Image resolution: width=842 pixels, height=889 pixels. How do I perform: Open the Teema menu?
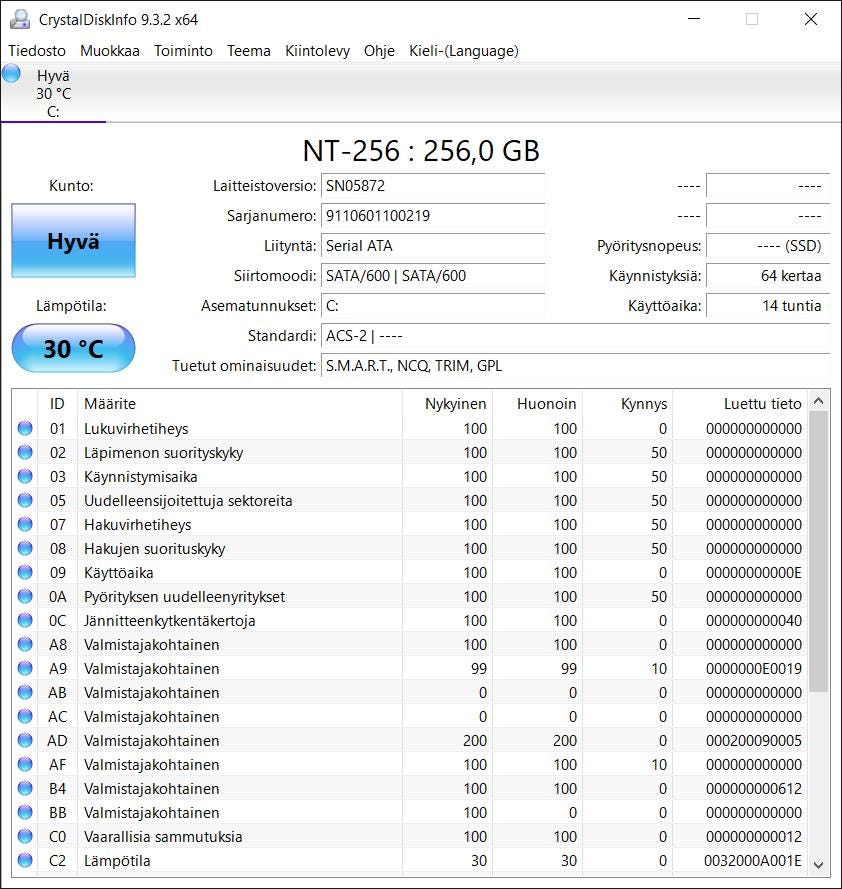coord(248,51)
